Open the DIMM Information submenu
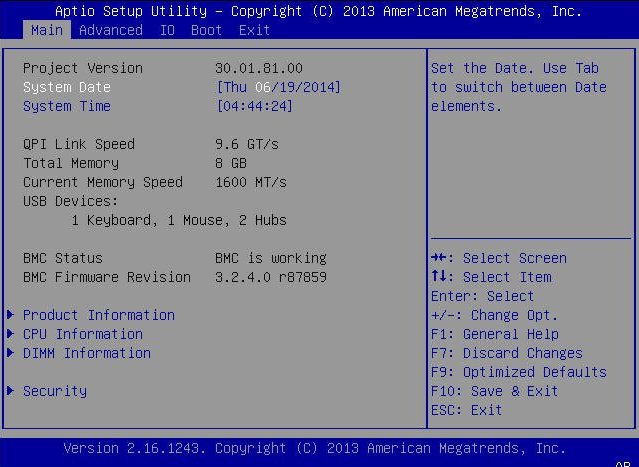The height and width of the screenshot is (467, 639). click(87, 353)
